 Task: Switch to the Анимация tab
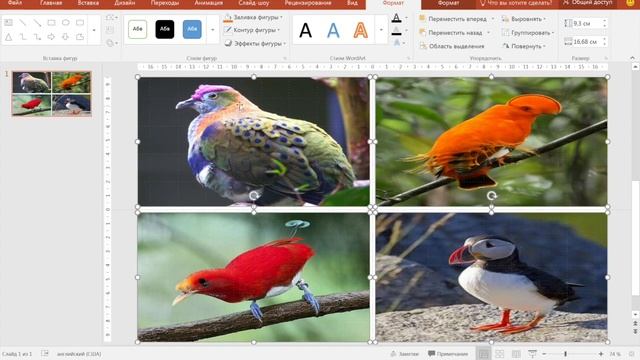209,3
